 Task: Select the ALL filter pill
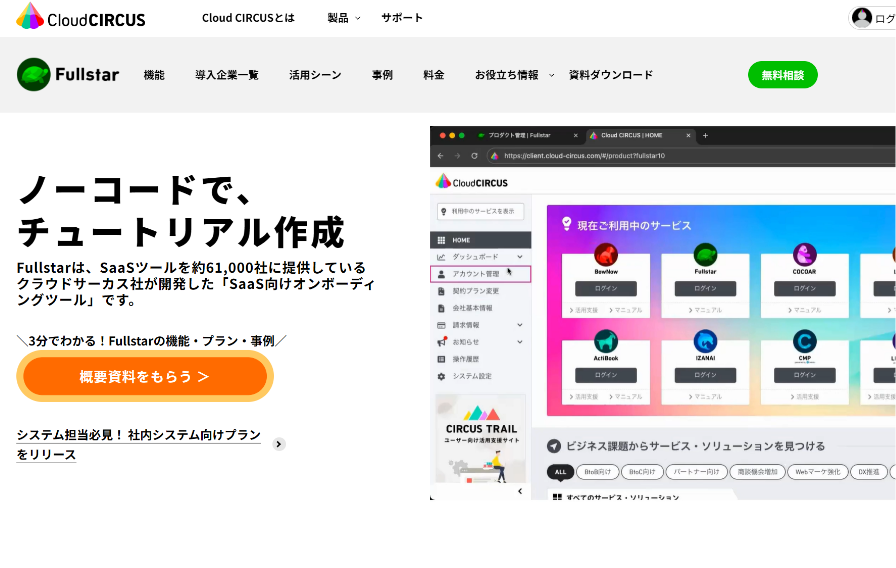(x=560, y=471)
